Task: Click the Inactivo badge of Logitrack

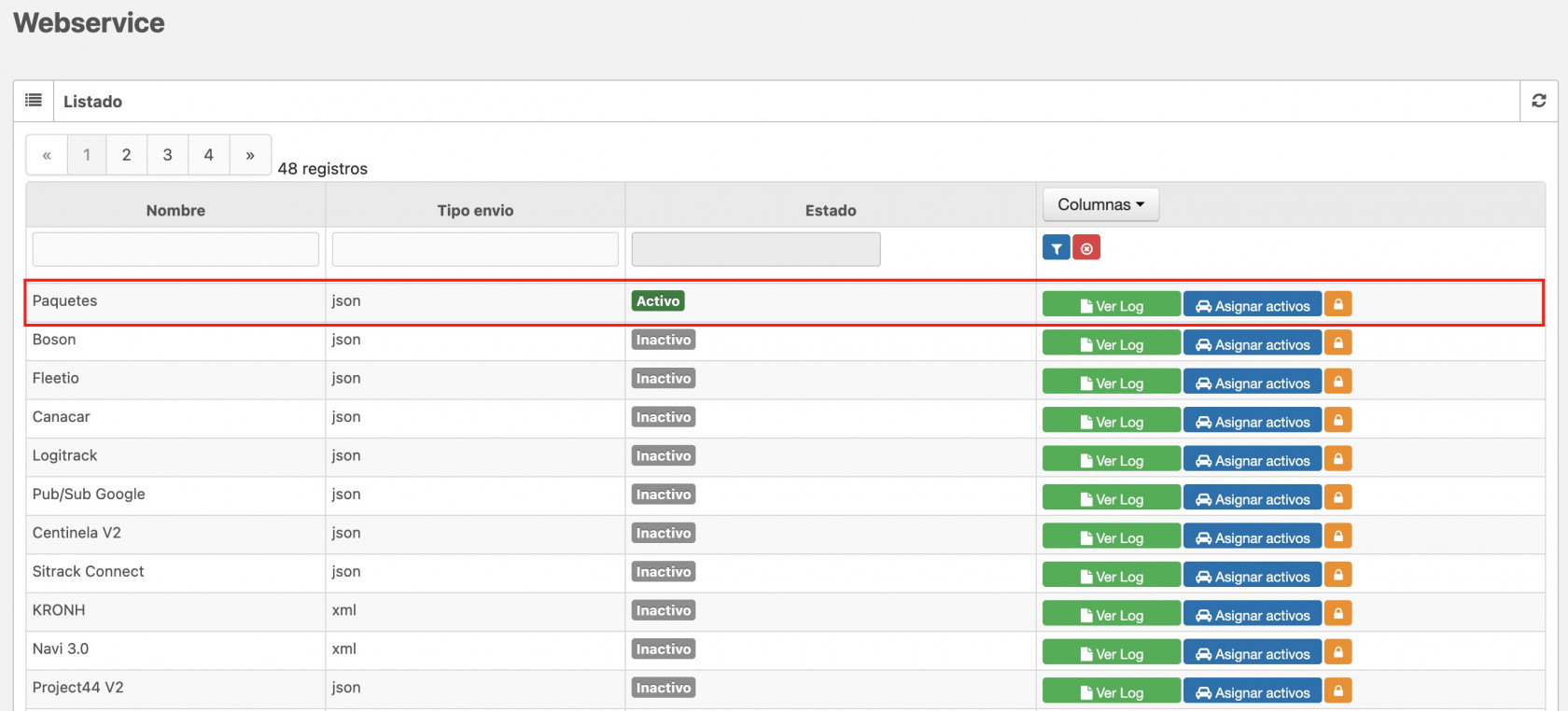Action: [x=664, y=455]
